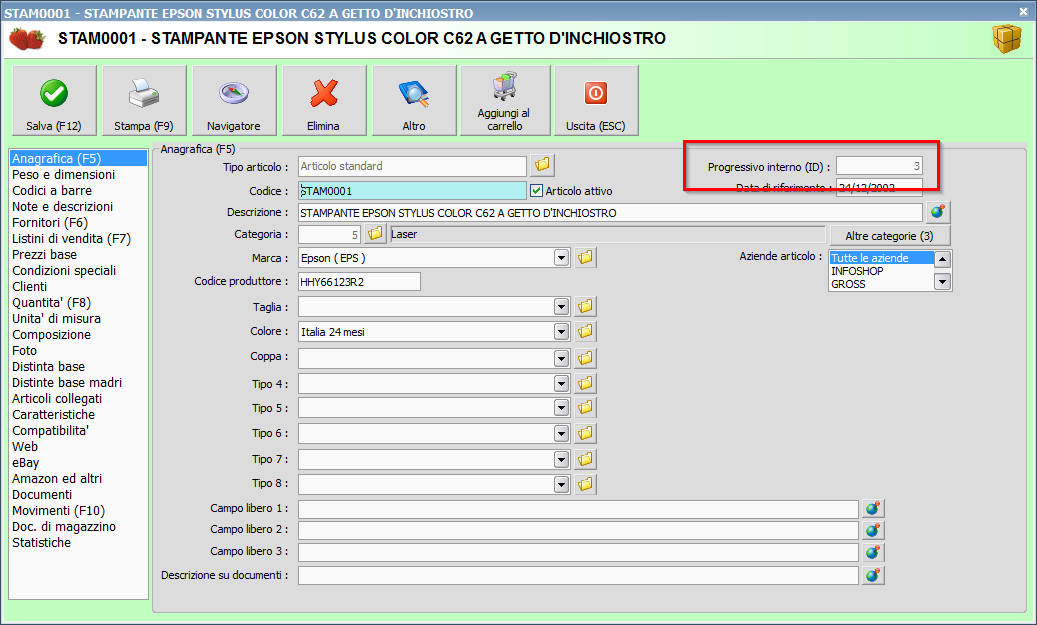The image size is (1037, 625).
Task: Open the Prezzi base section
Action: [x=44, y=255]
